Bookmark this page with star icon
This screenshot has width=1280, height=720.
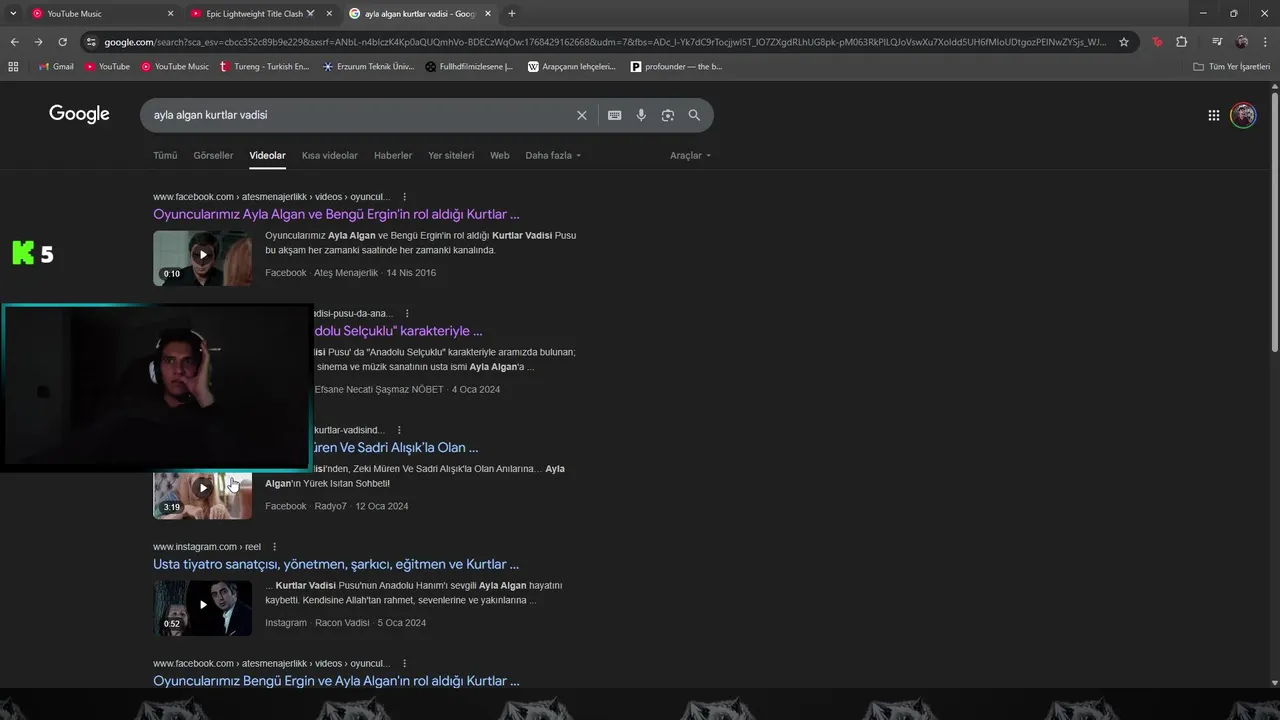pyautogui.click(x=1124, y=42)
